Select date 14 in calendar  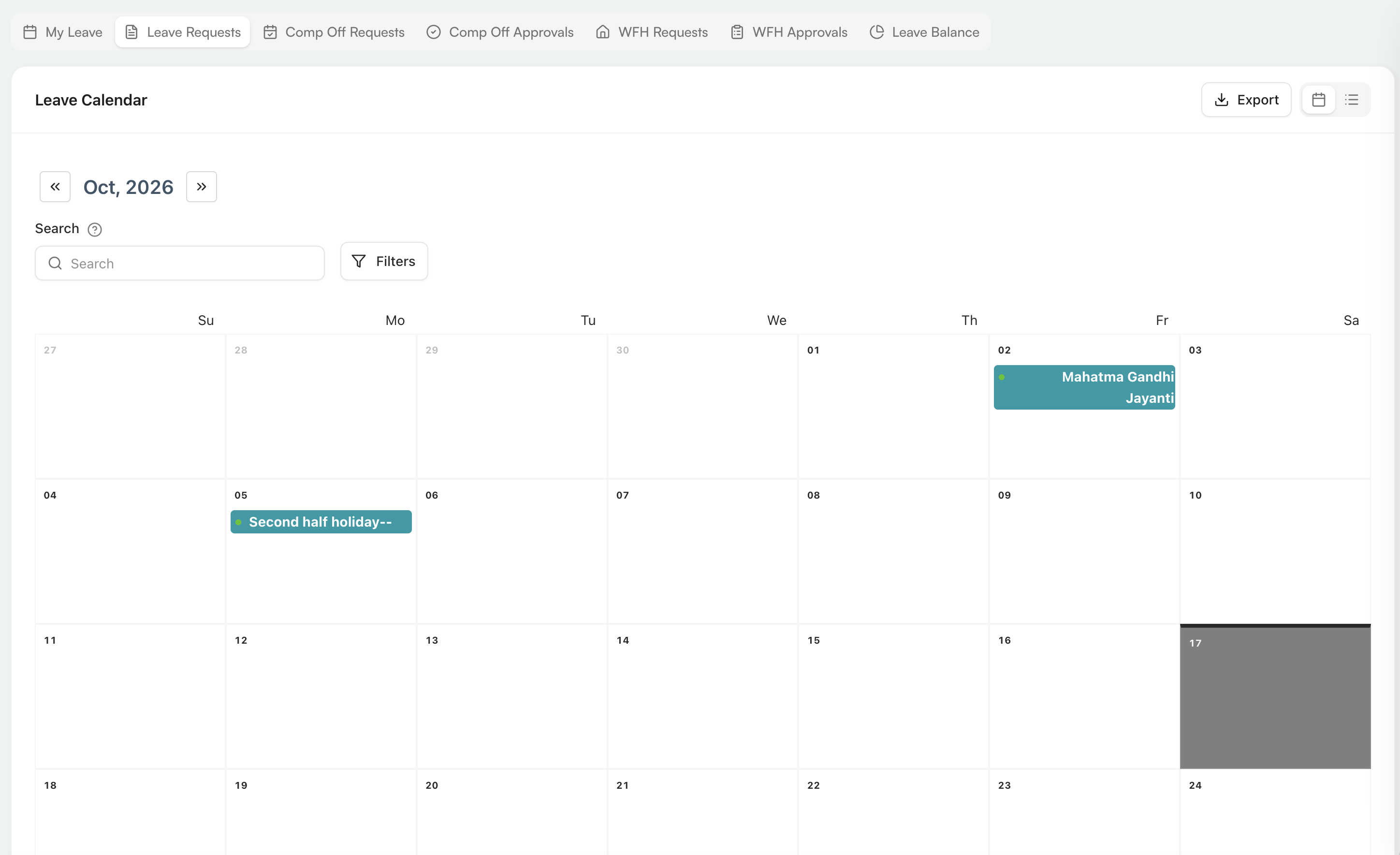click(702, 696)
